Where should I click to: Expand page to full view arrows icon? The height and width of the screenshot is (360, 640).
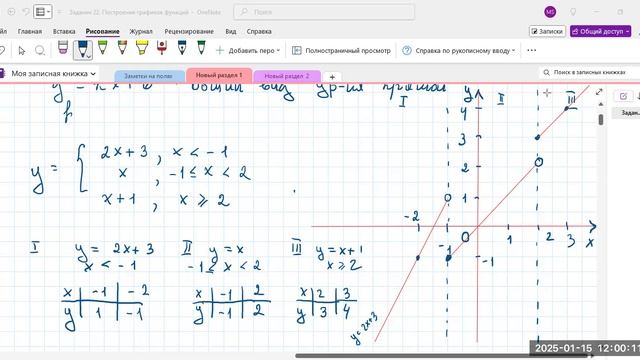pos(599,92)
